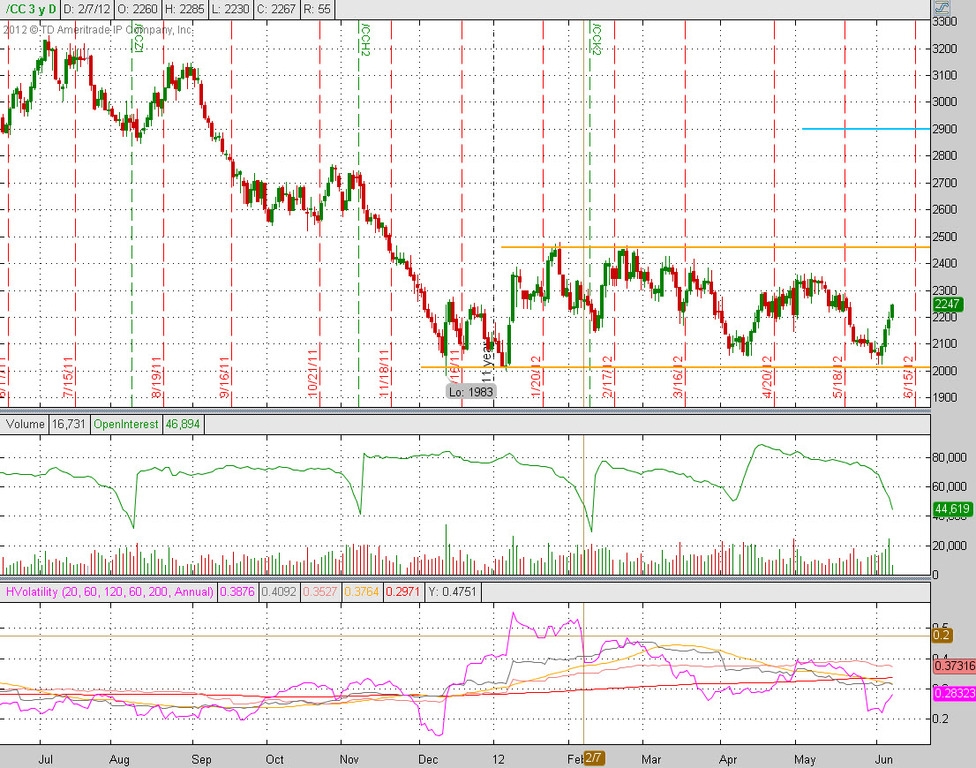Click the 16,731 volume value box
The image size is (976, 768).
point(68,424)
